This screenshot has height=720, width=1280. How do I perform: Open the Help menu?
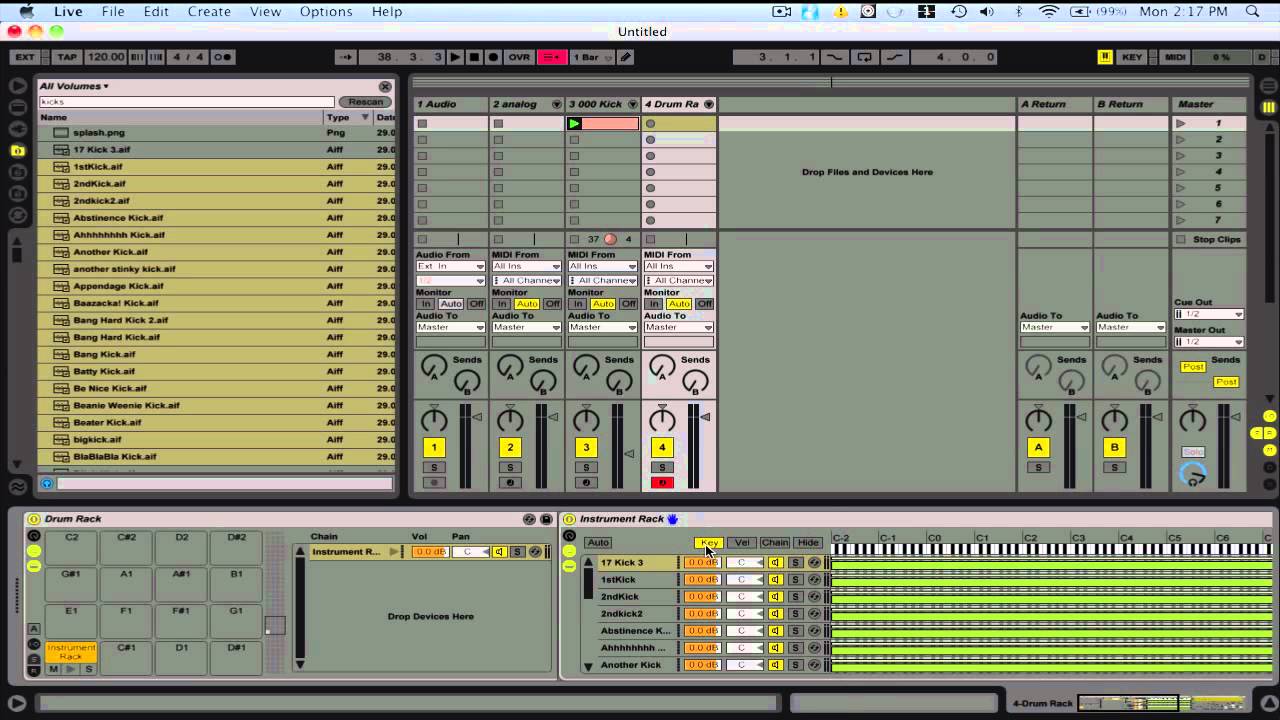[x=387, y=11]
